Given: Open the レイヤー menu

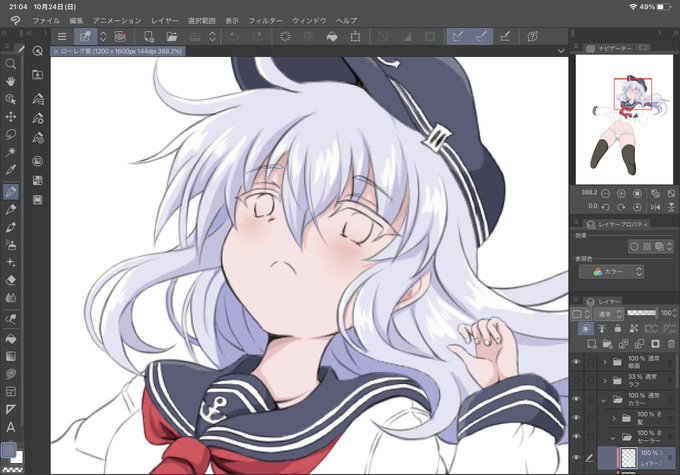Looking at the screenshot, I should [165, 20].
